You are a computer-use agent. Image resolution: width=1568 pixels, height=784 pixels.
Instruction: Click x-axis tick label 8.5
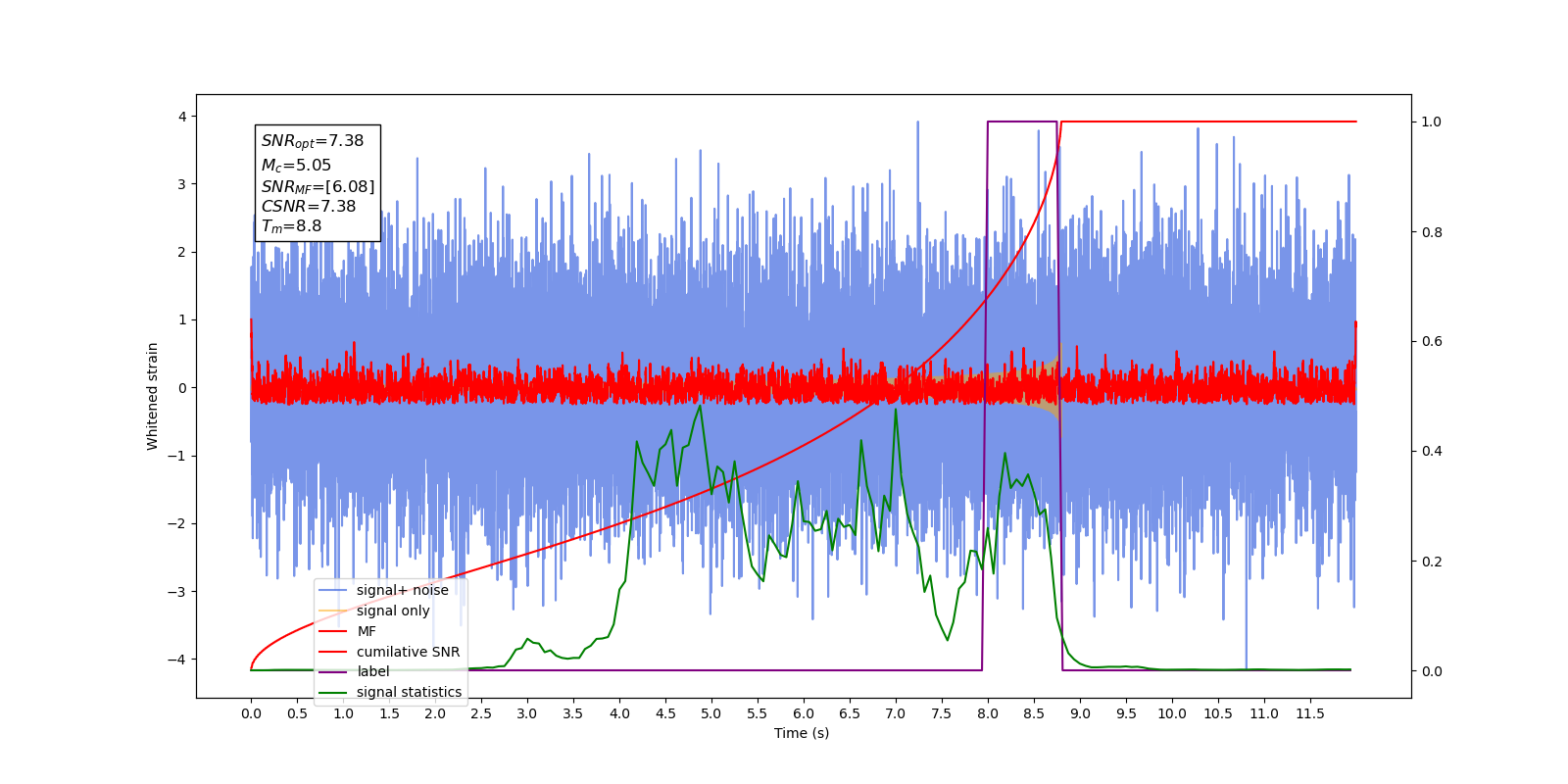coord(1034,713)
